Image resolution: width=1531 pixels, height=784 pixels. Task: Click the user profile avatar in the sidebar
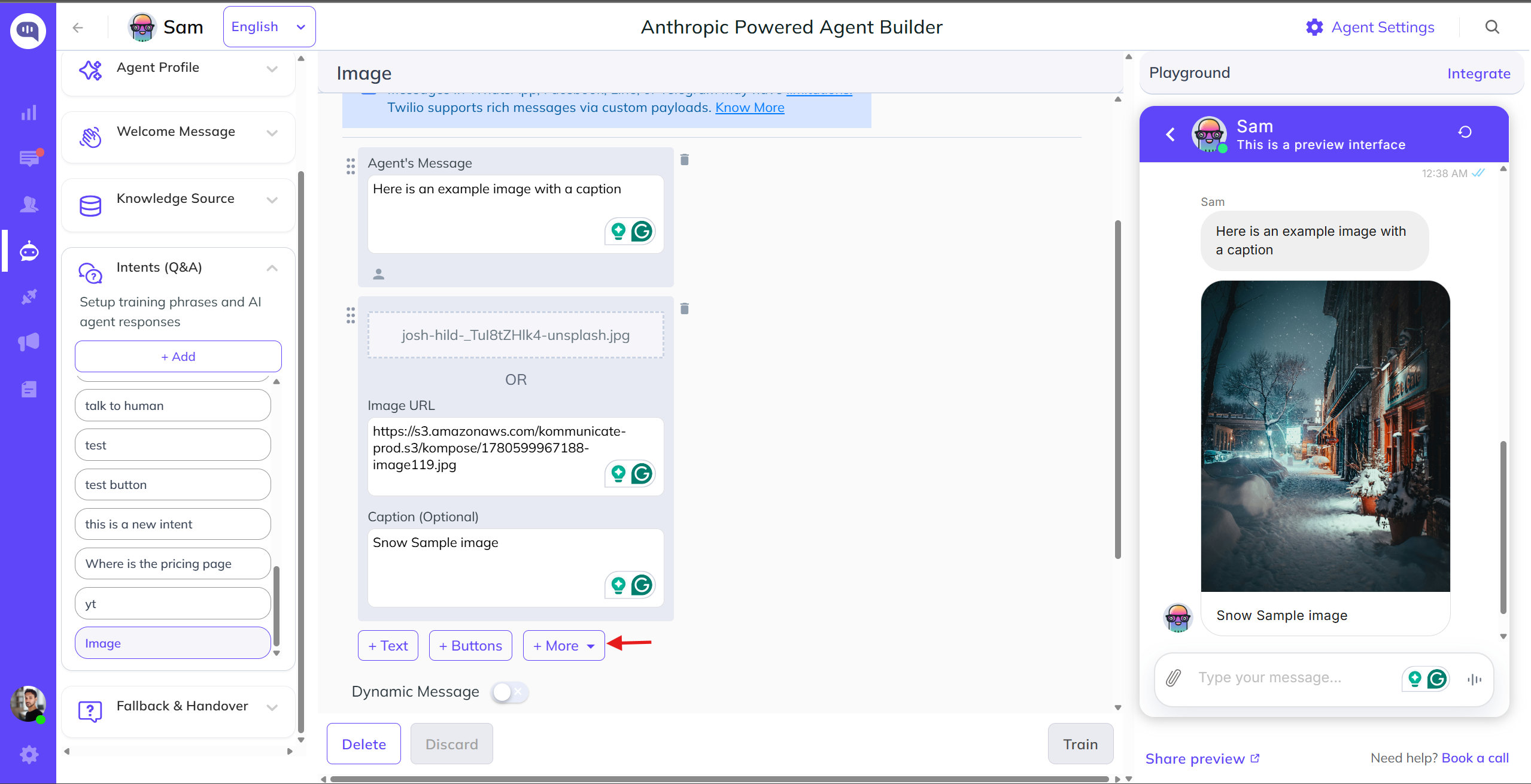(x=28, y=704)
